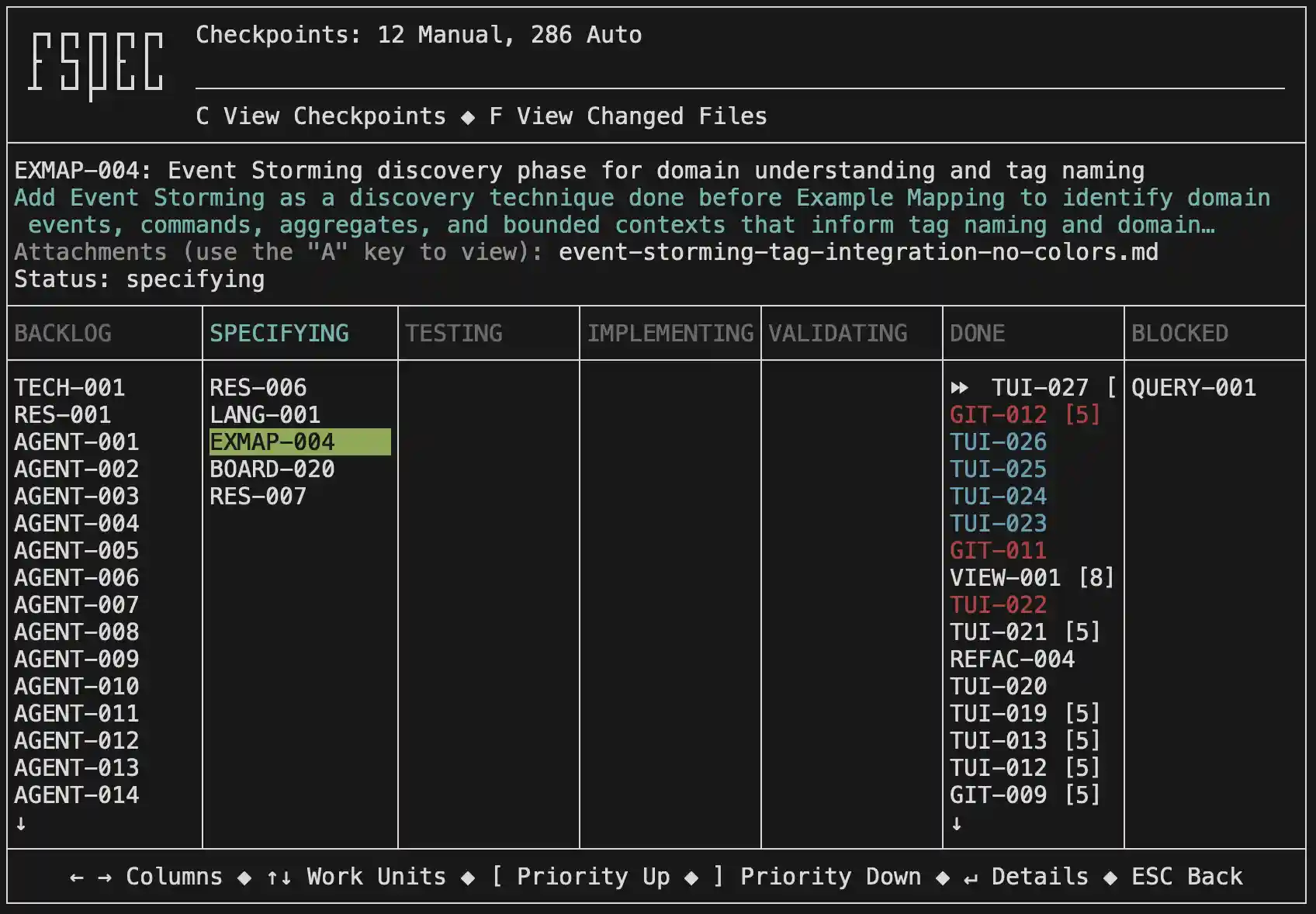
Task: Click ESC Back in footer
Action: [1186, 877]
